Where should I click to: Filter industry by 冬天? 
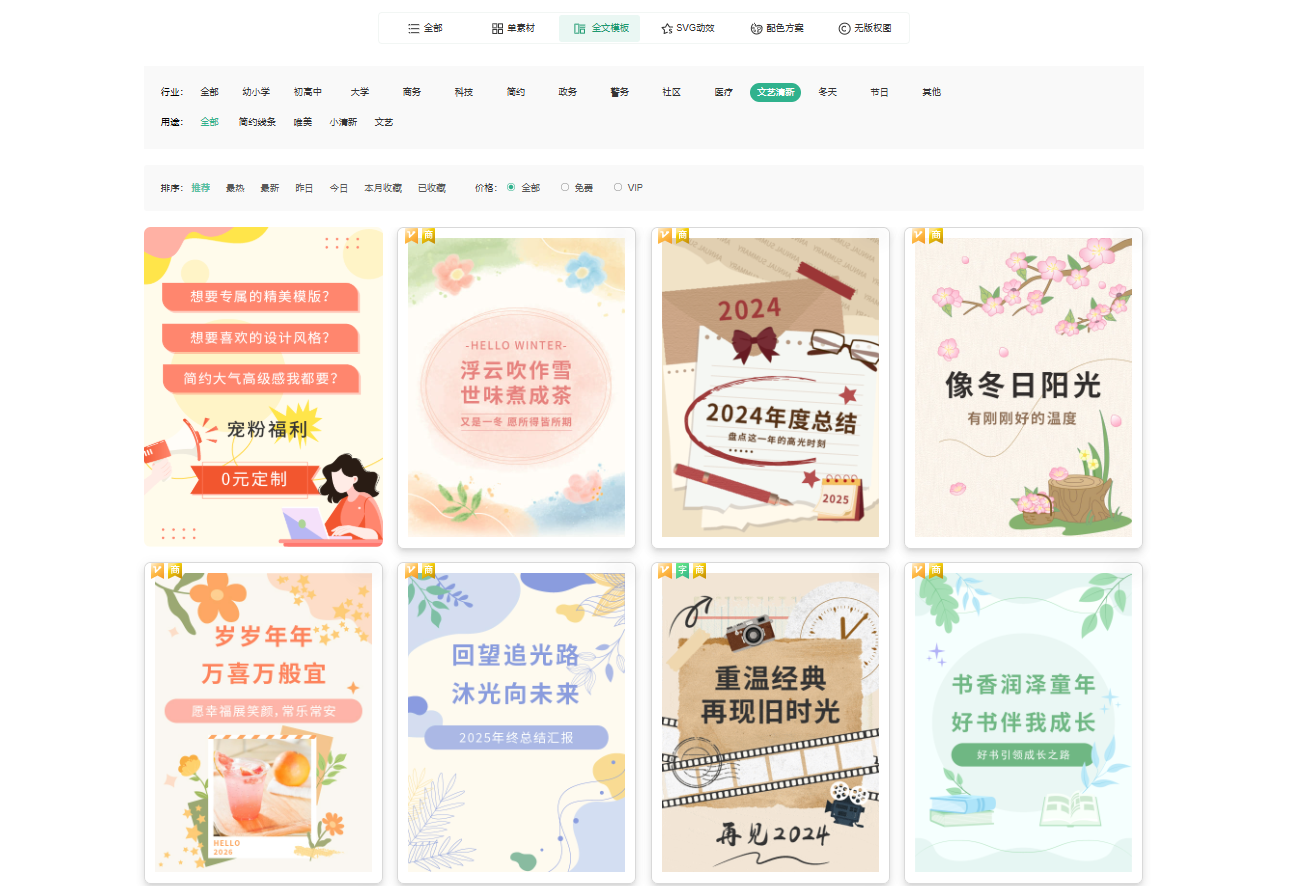[827, 92]
